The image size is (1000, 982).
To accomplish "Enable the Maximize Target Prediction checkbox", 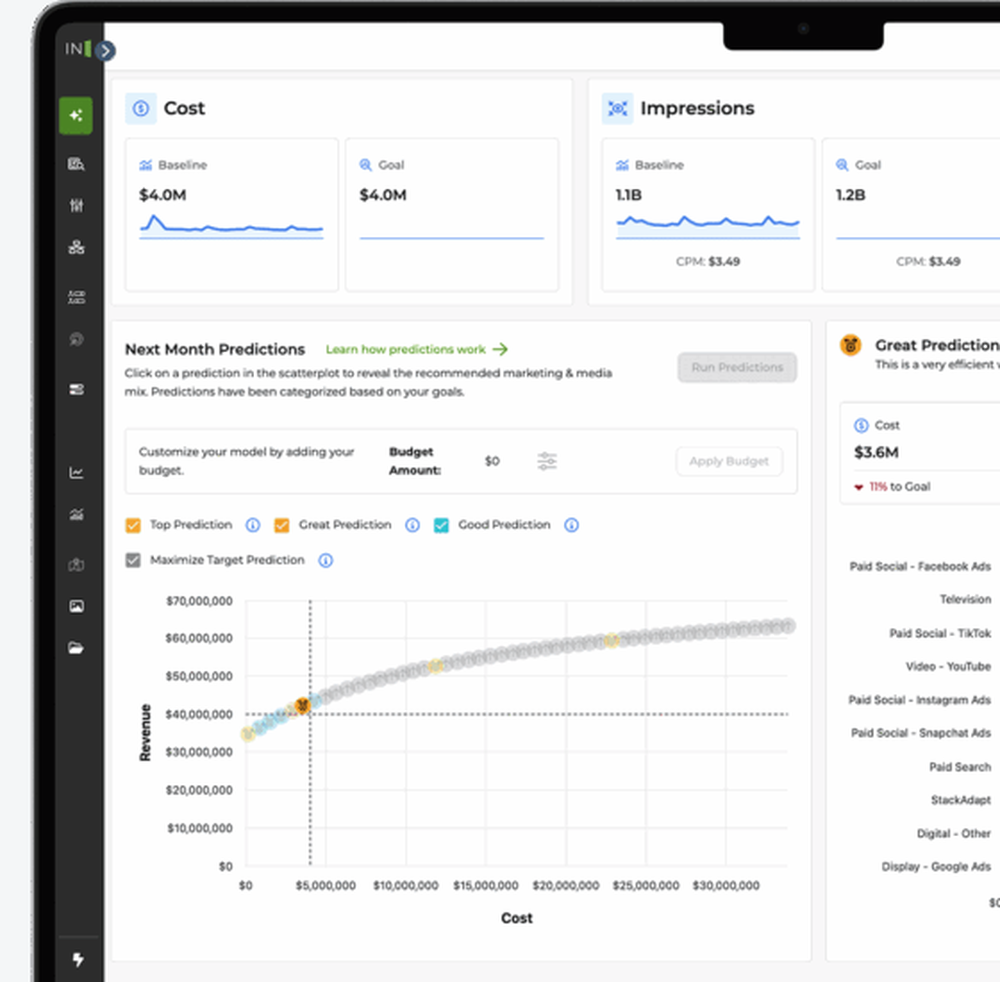I will tap(133, 560).
